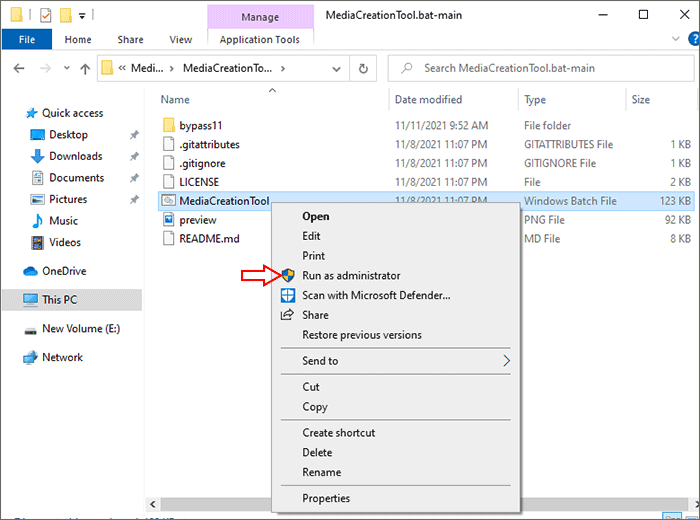Open Videos in navigation pane
This screenshot has height=520, width=700.
(65, 242)
